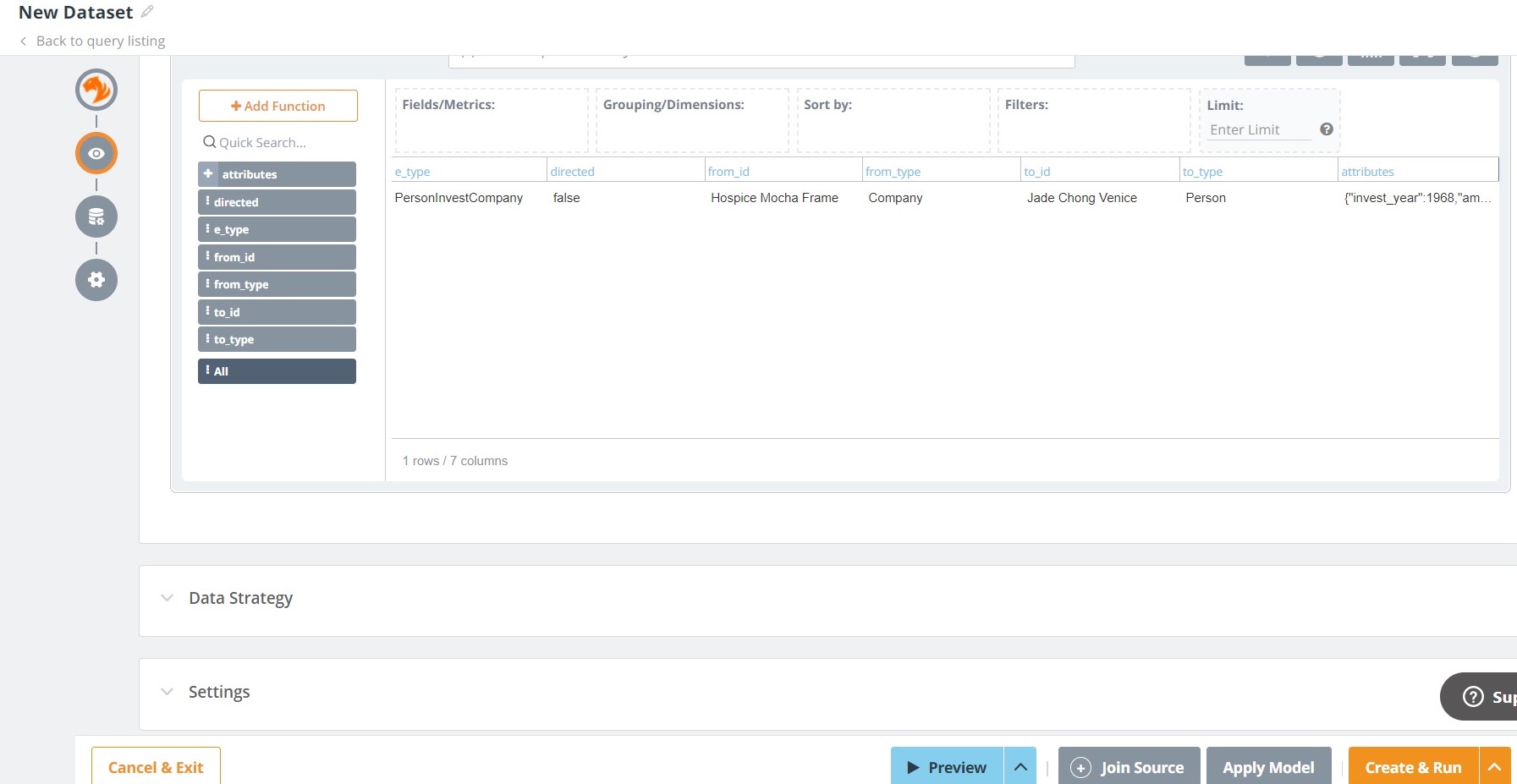Click Cancel & Exit button
This screenshot has width=1517, height=784.
tap(156, 767)
